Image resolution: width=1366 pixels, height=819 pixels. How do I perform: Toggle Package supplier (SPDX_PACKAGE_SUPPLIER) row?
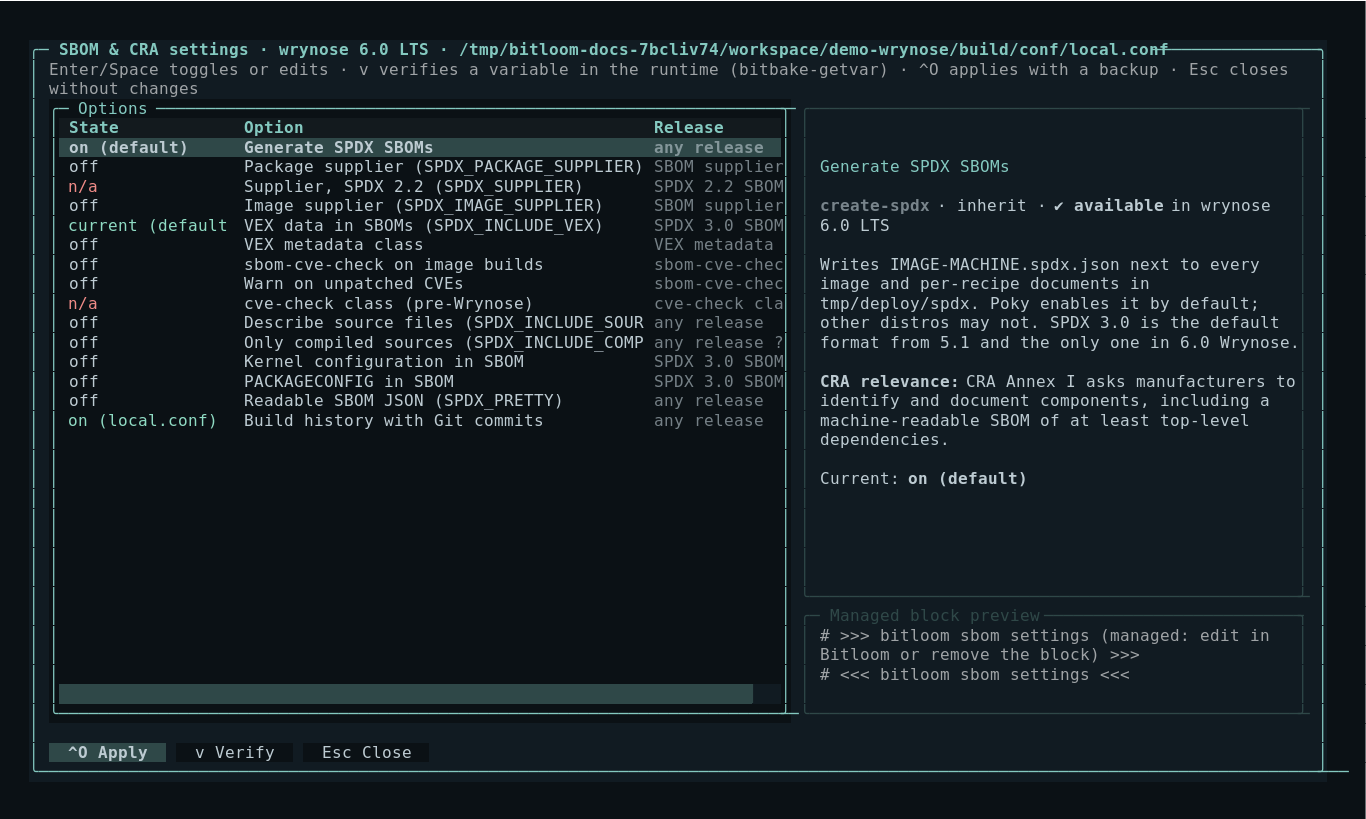(420, 167)
